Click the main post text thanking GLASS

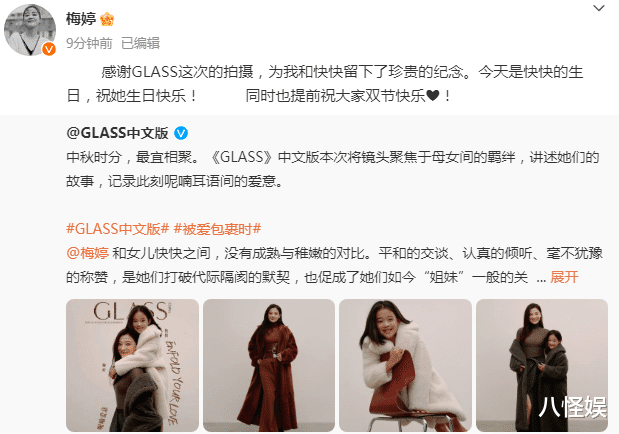point(325,84)
